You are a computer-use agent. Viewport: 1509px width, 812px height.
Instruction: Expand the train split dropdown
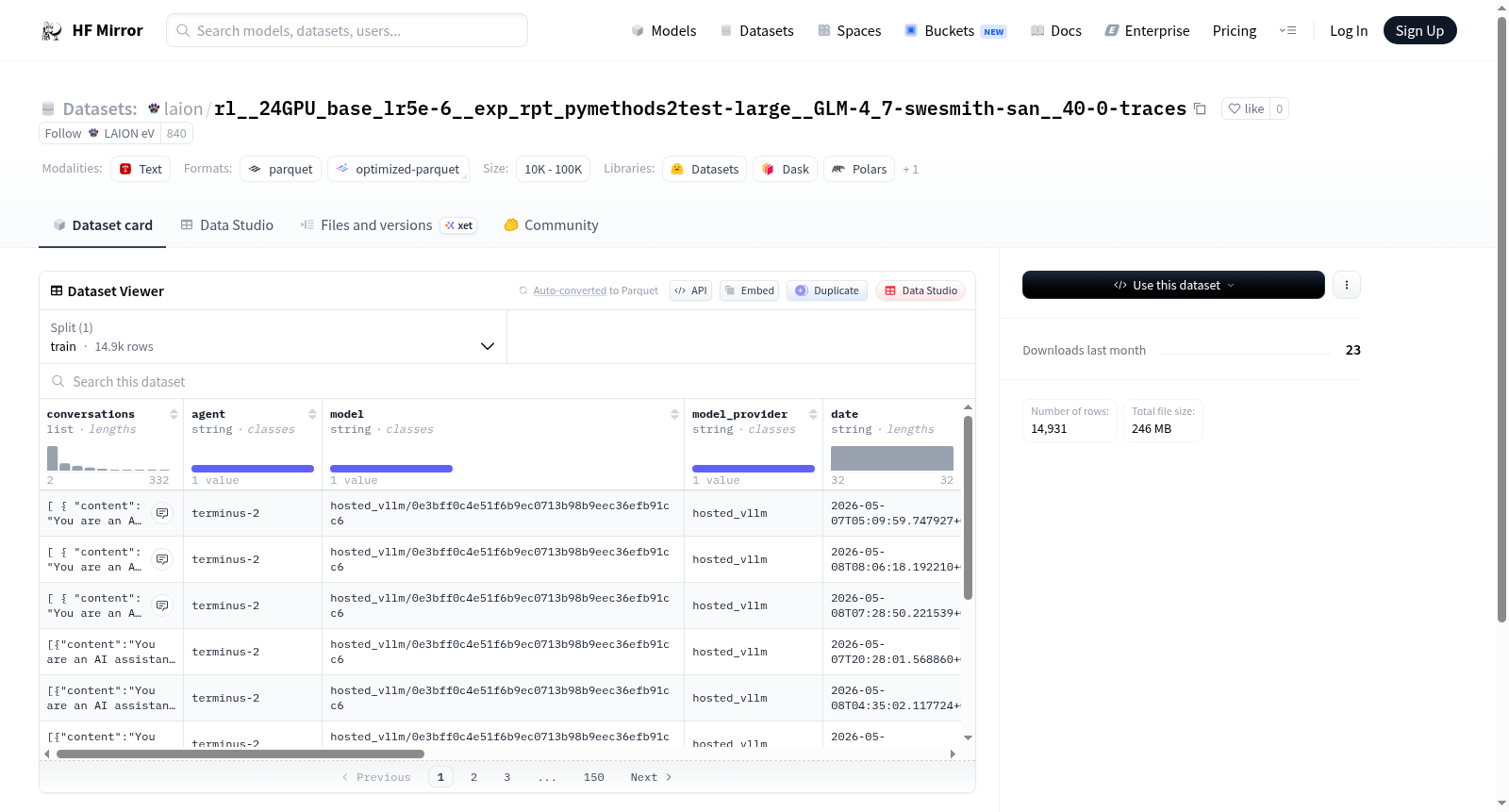(273, 337)
